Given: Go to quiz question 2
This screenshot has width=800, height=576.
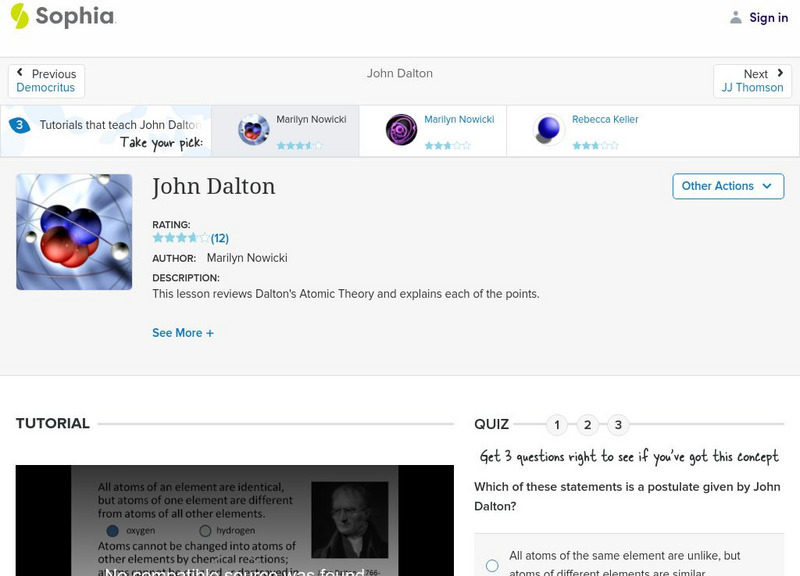Looking at the screenshot, I should click(587, 424).
